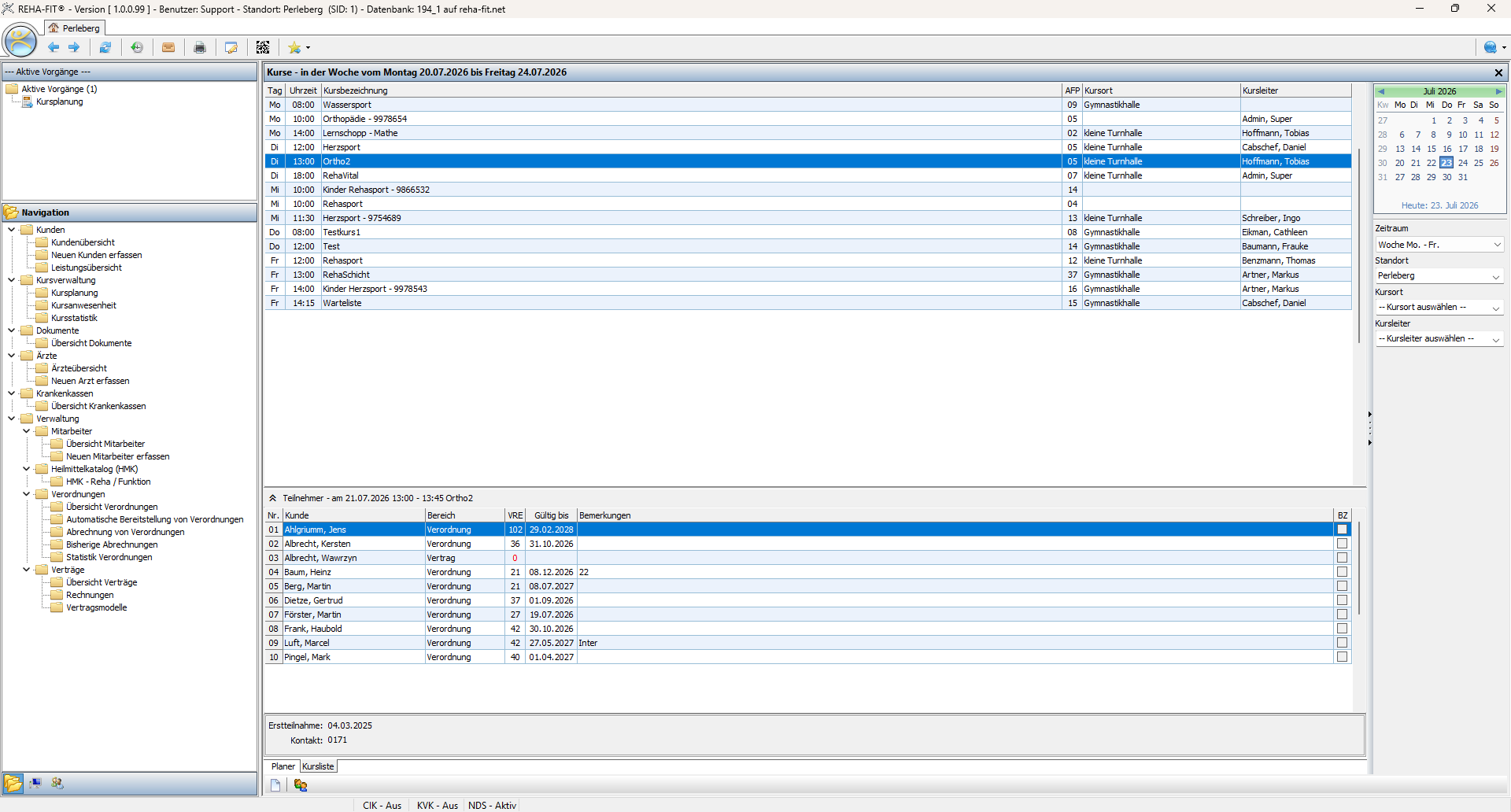1511x812 pixels.
Task: Collapse the Teilnehmer section with the double chevron
Action: [x=273, y=498]
